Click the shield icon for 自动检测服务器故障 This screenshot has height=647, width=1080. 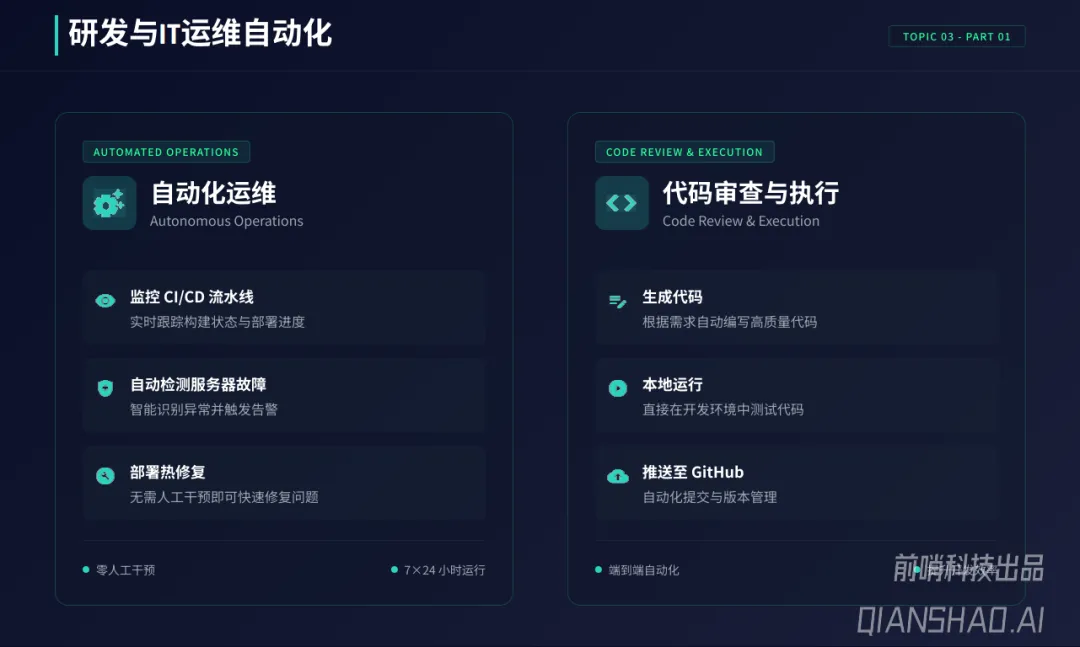point(105,388)
